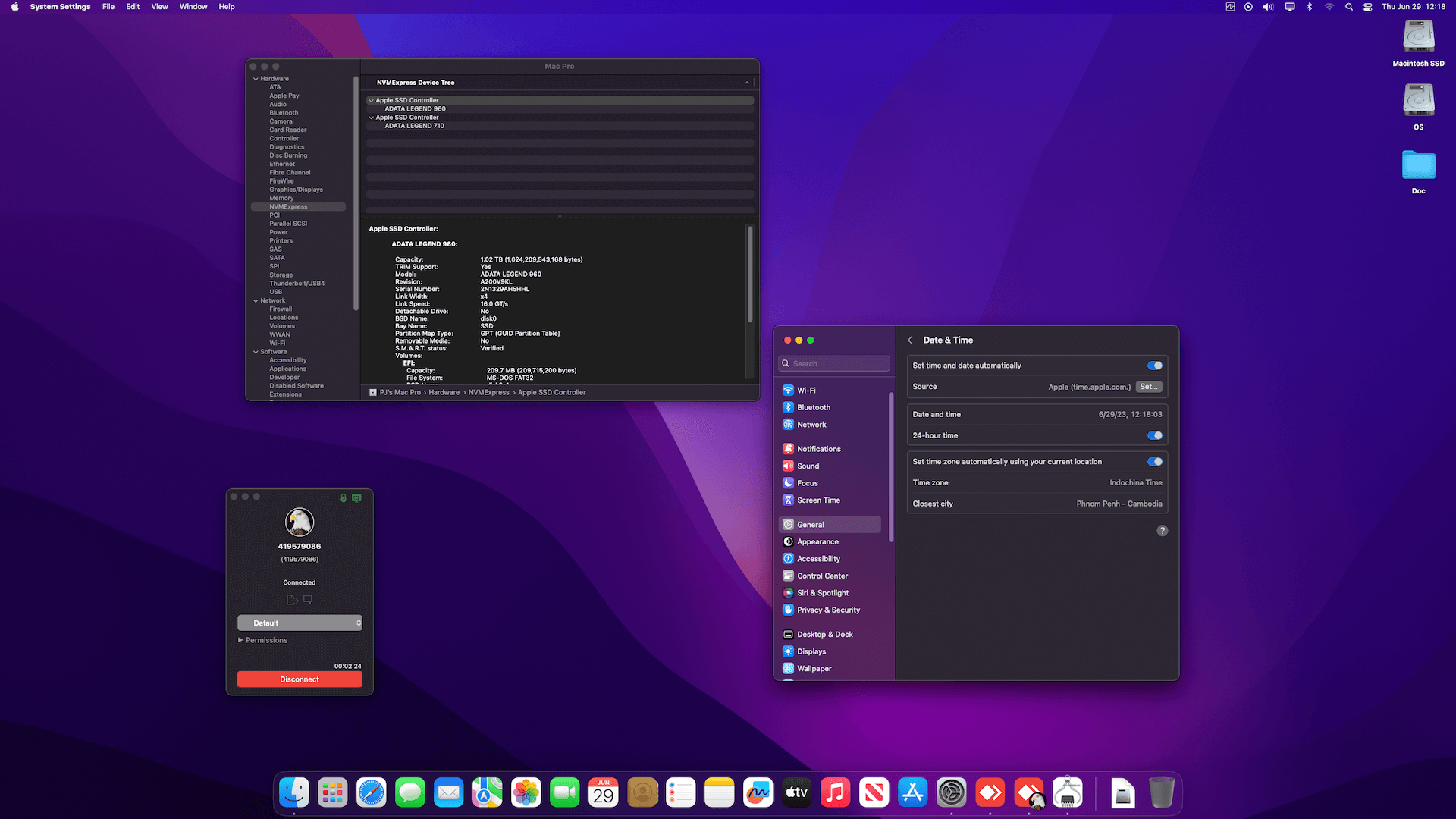Open Bluetooth in the settings sidebar
Screen dimensions: 1456x819
813,407
